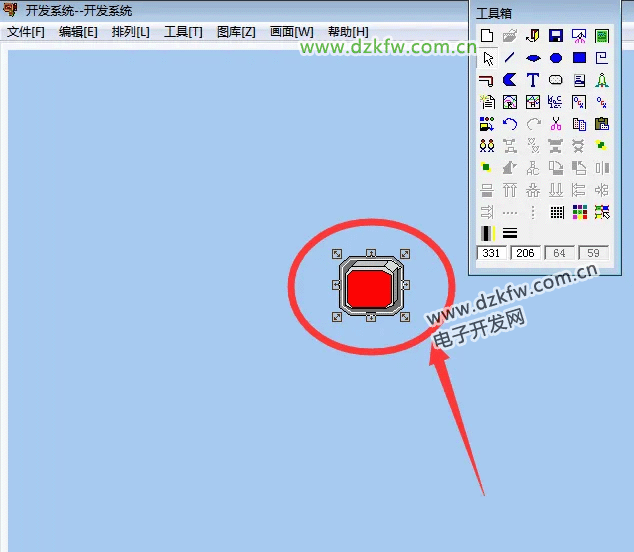Viewport: 634px width, 552px height.
Task: Open the 图库[Z] menu
Action: pyautogui.click(x=236, y=32)
